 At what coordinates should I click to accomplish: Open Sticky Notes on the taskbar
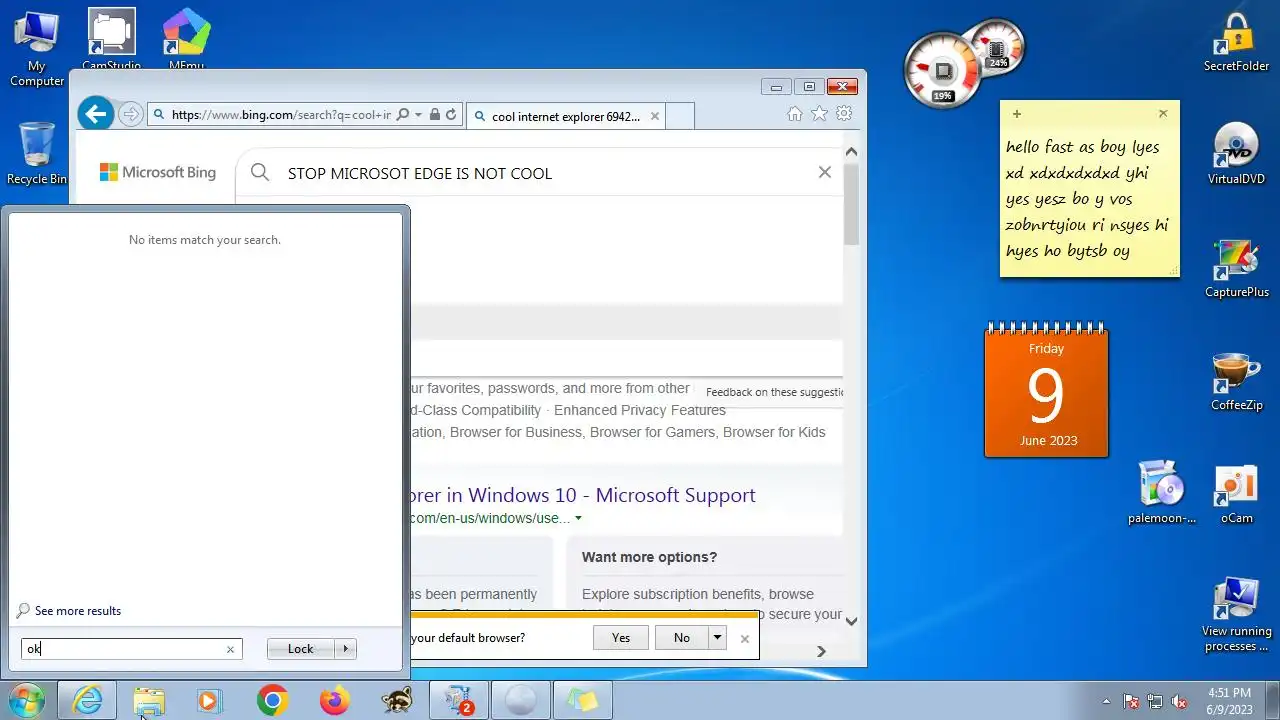coord(582,701)
